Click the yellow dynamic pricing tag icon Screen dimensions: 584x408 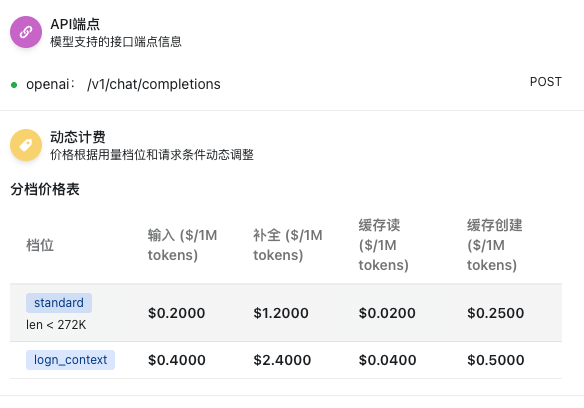pyautogui.click(x=26, y=145)
